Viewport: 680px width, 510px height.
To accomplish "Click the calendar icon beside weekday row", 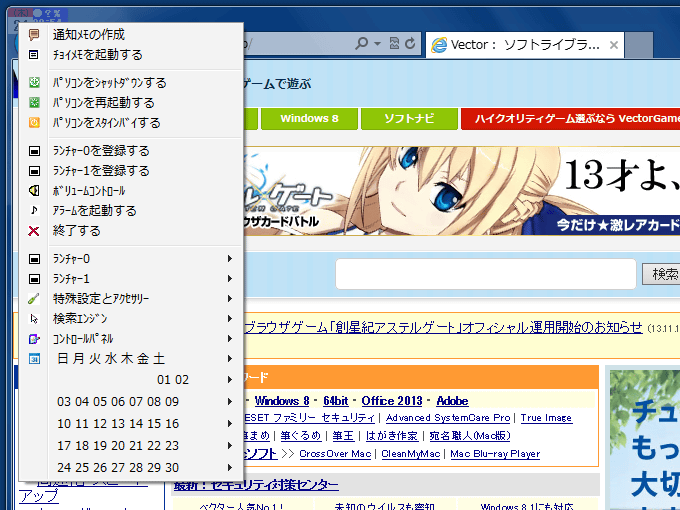I will pyautogui.click(x=34, y=359).
